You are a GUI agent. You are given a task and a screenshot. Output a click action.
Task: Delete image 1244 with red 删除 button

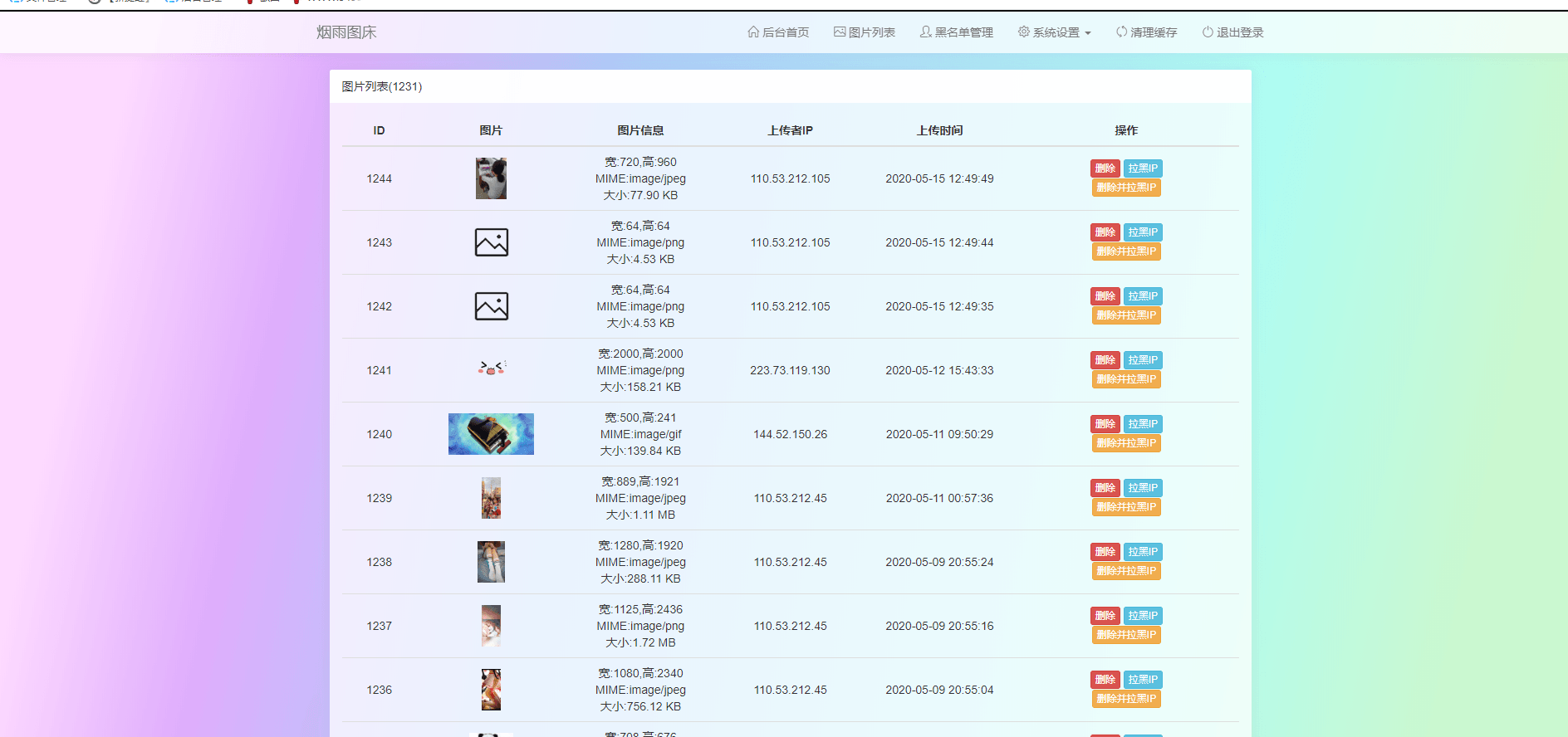click(x=1105, y=168)
